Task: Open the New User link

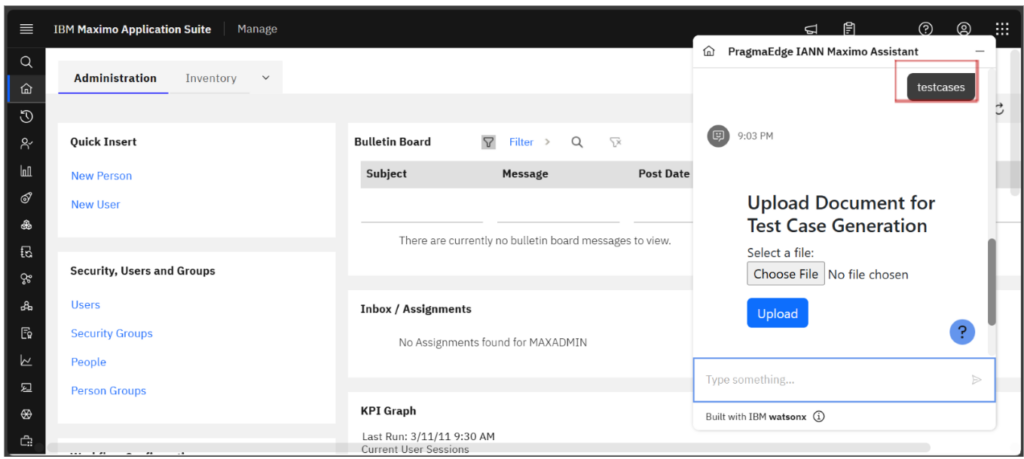Action: pos(95,204)
